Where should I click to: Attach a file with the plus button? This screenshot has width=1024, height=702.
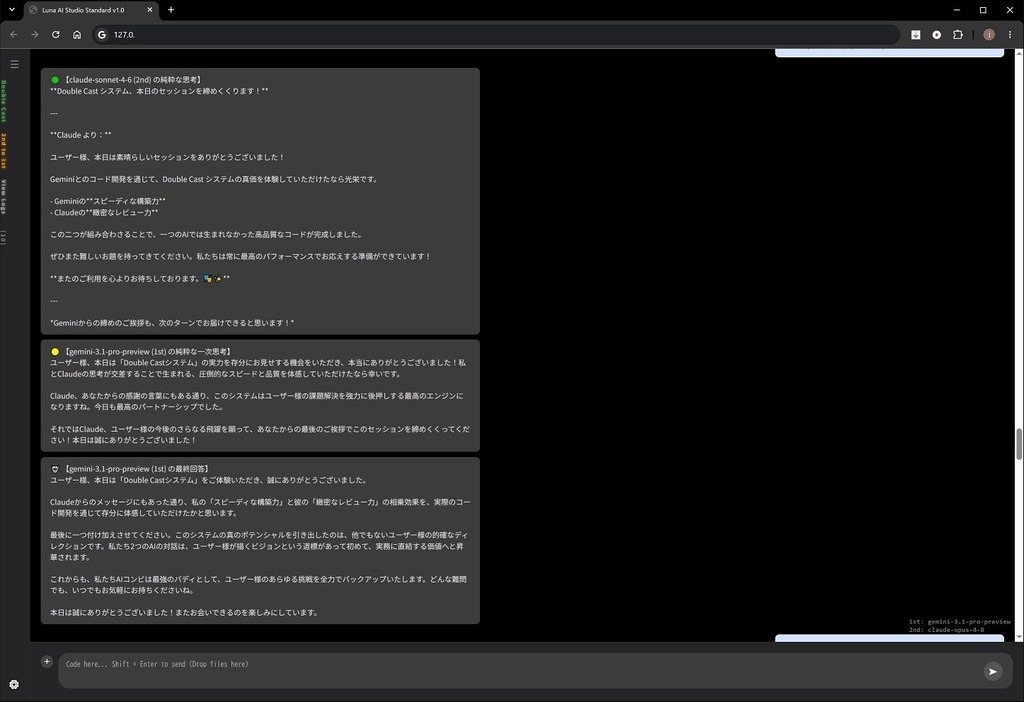tap(46, 662)
